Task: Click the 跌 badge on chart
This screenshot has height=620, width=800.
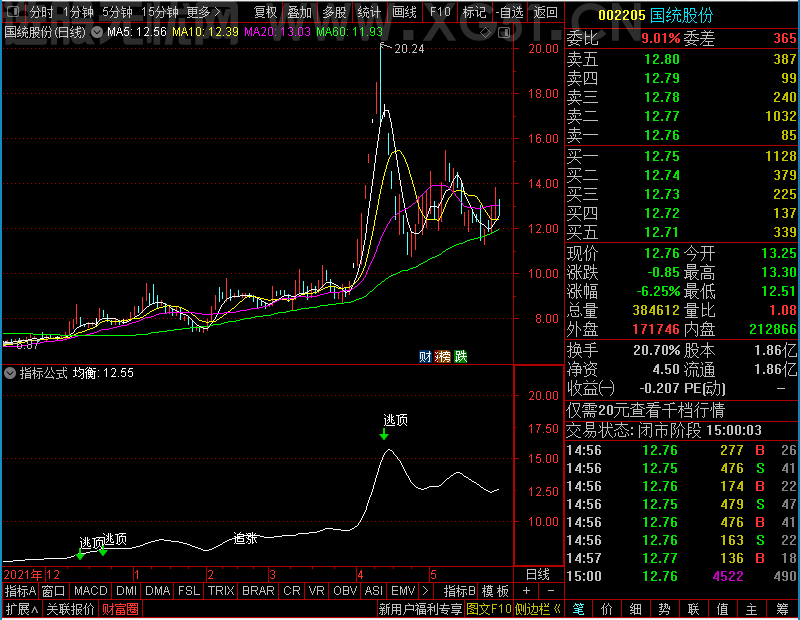Action: 461,356
